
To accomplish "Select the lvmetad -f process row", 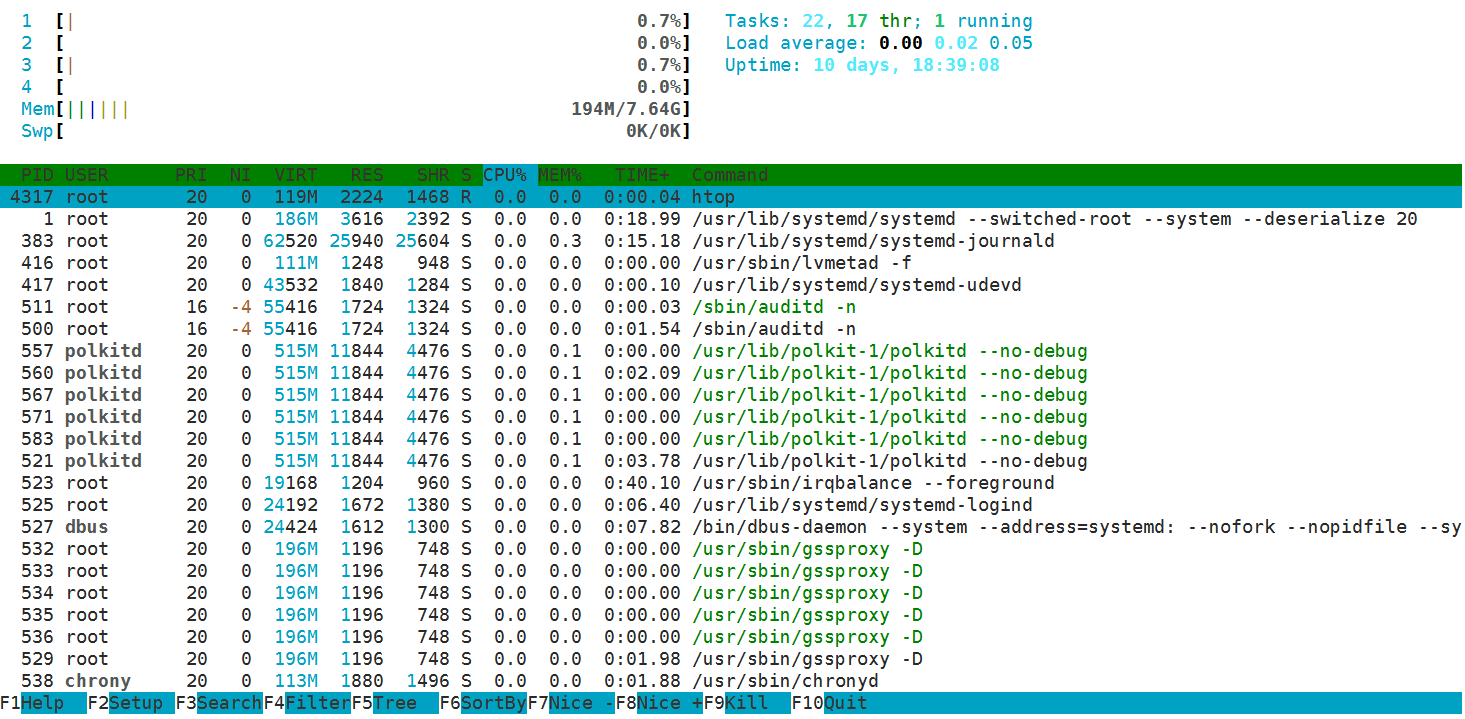I will [731, 263].
